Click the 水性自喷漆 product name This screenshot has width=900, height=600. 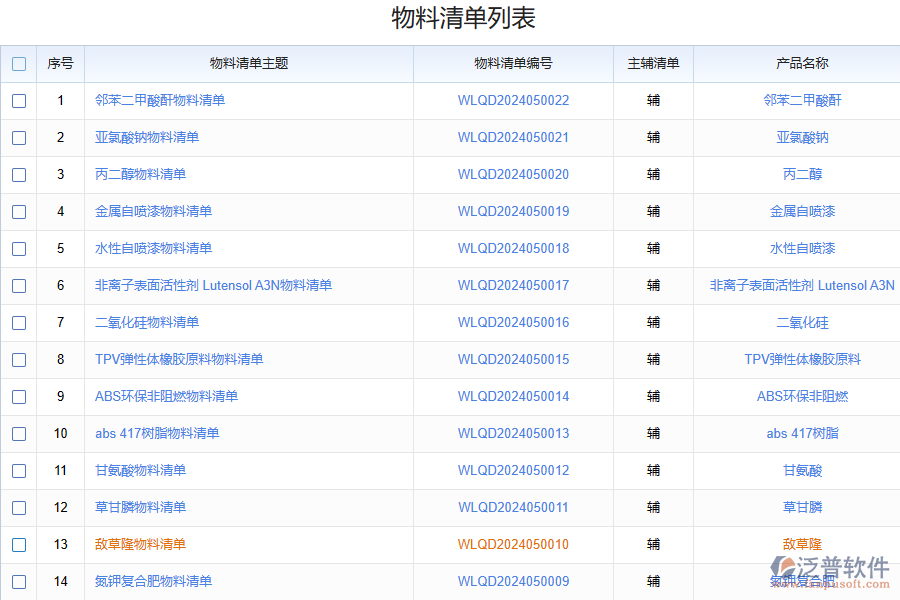[x=802, y=249]
